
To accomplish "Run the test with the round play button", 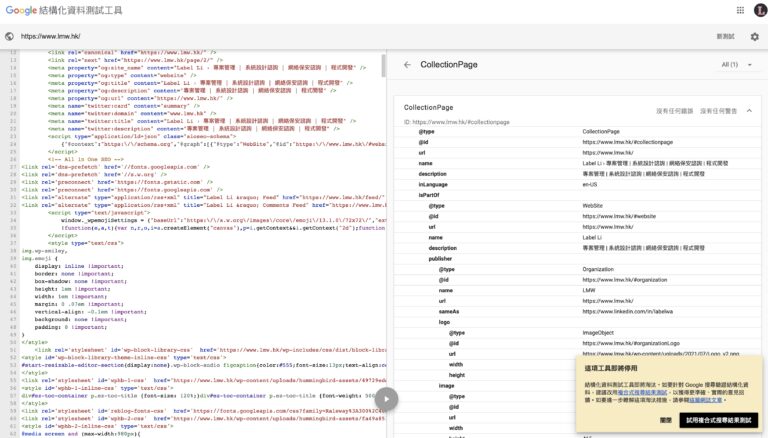I will 386,399.
